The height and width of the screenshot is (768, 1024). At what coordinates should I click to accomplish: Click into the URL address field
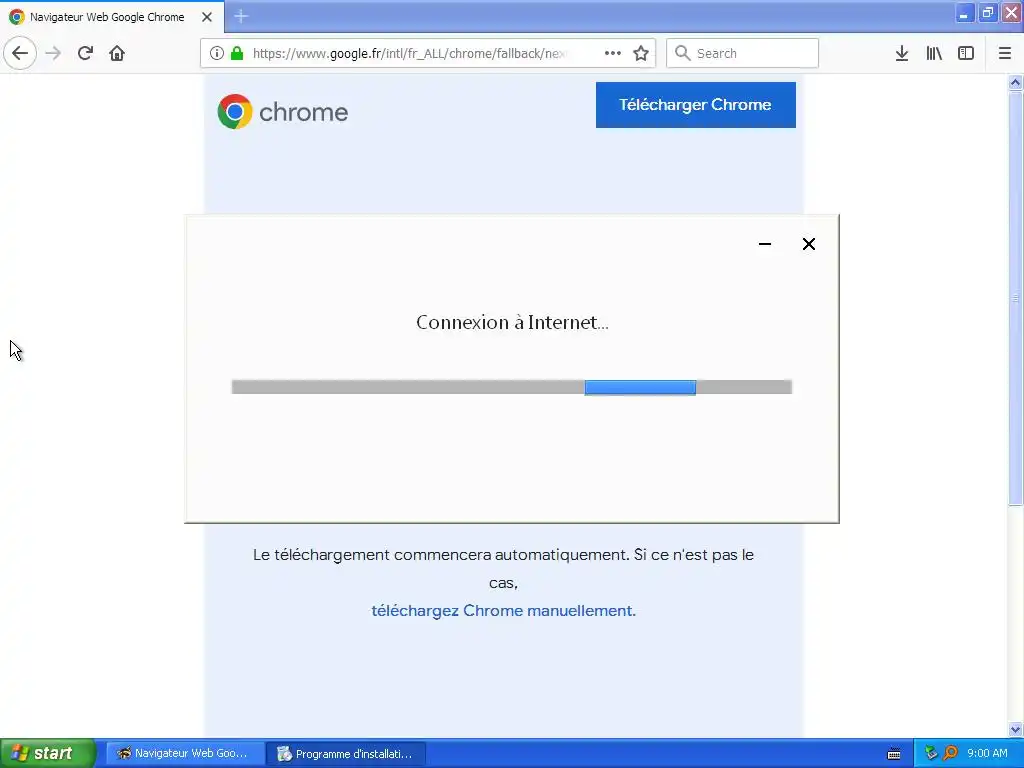click(x=411, y=53)
